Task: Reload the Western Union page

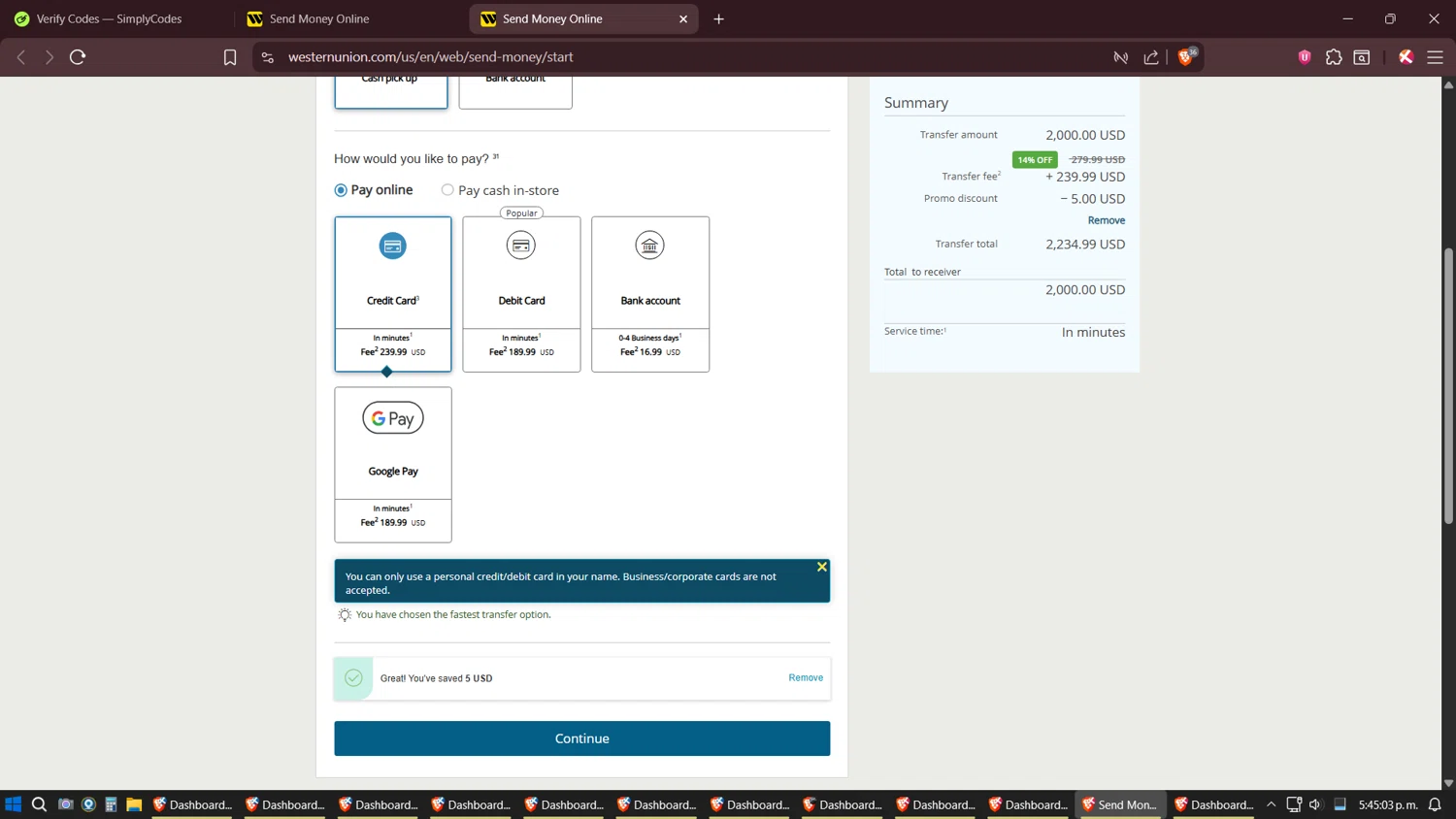Action: point(78,57)
